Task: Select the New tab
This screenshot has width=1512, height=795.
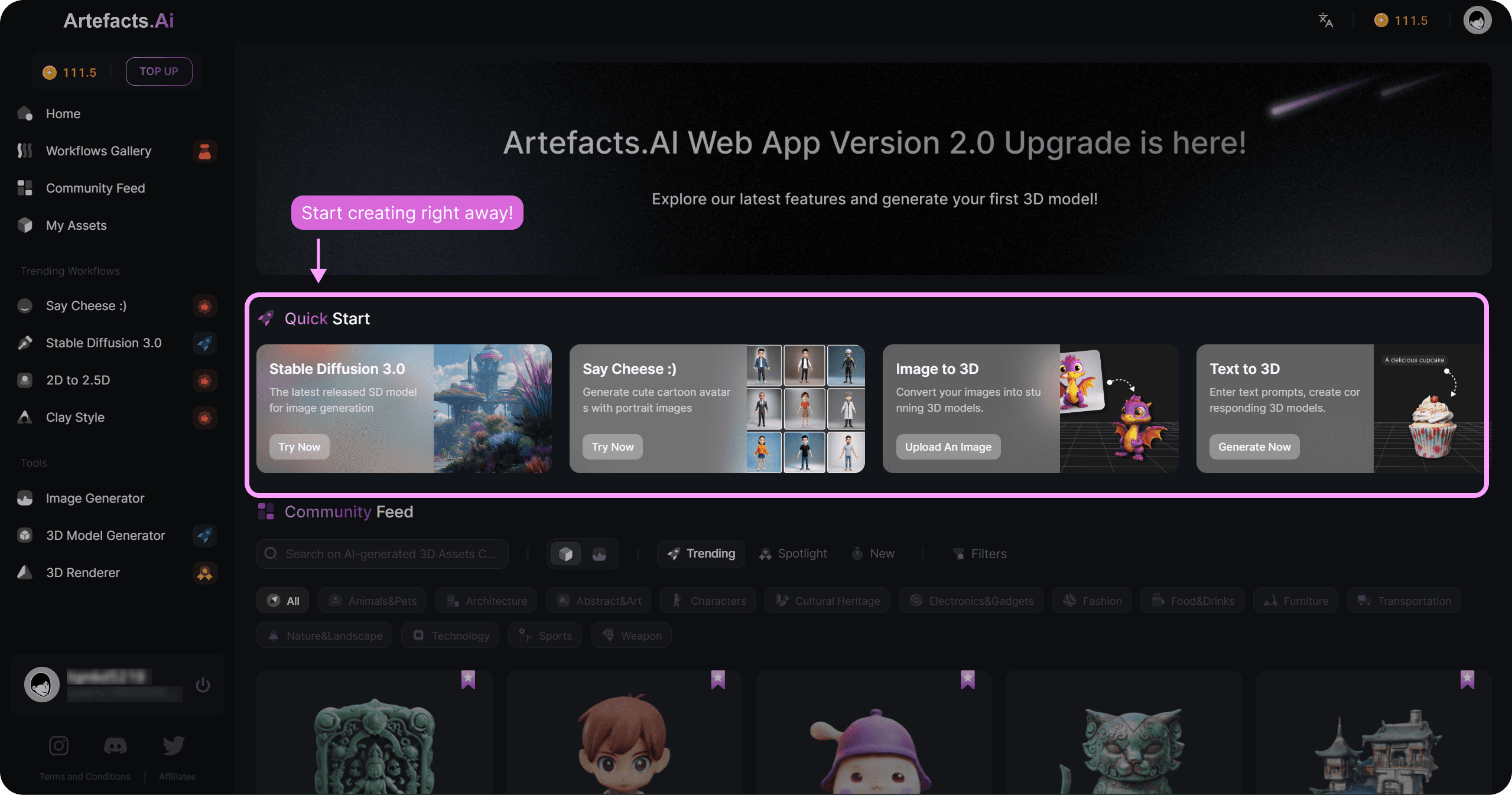Action: point(873,554)
